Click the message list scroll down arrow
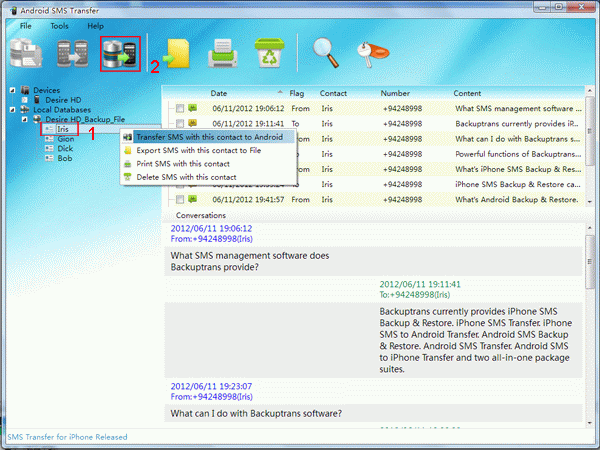Viewport: 600px width, 450px height. (590, 201)
